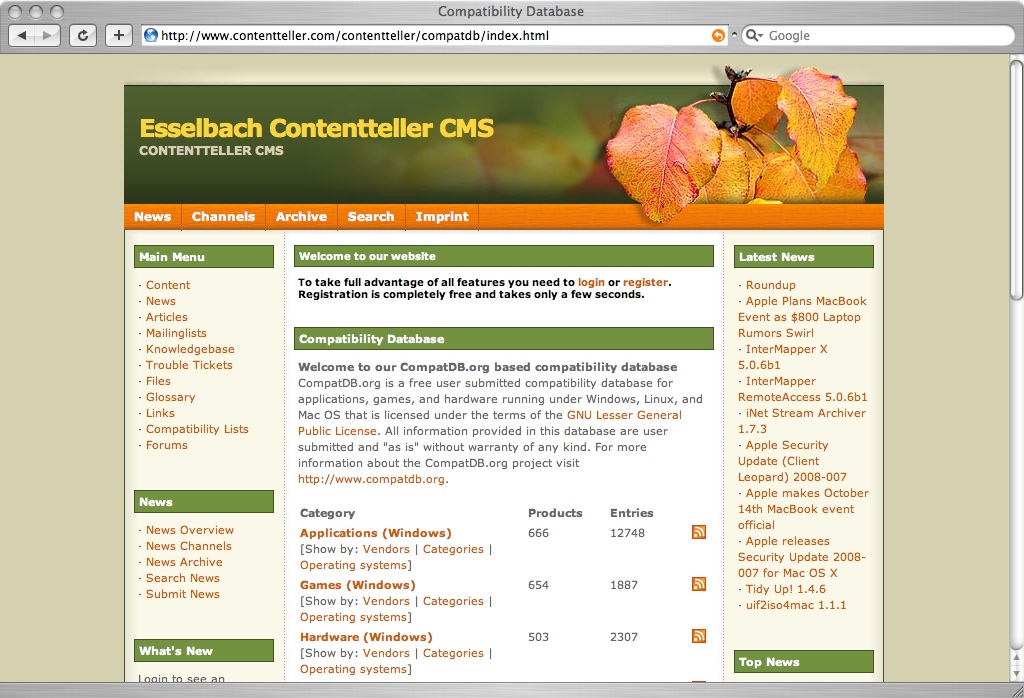Open the Imprint navigation tab

[442, 217]
